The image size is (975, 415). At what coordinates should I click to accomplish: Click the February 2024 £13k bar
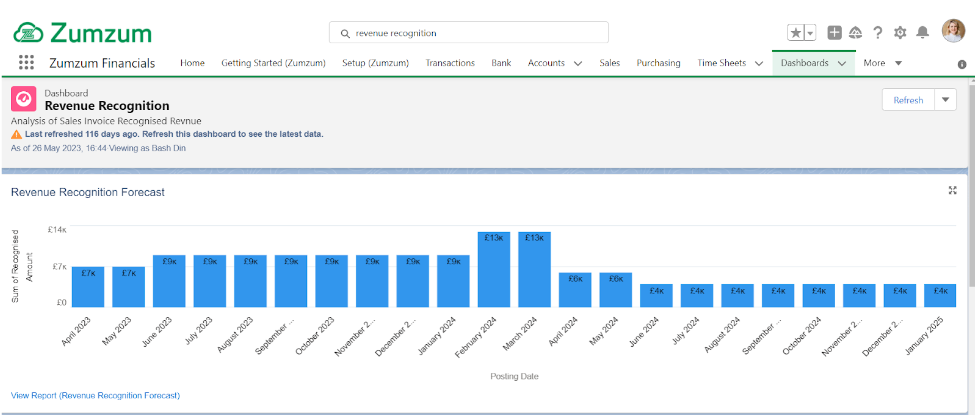point(494,269)
